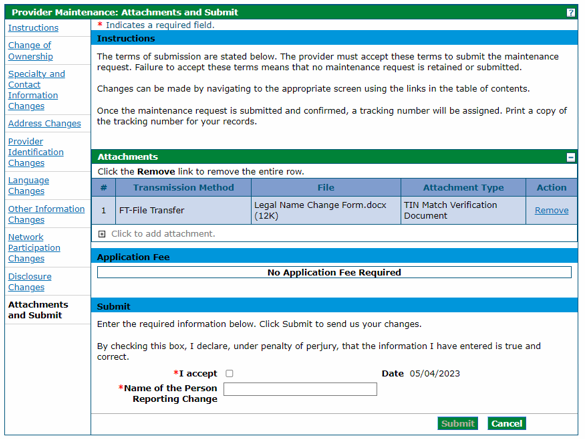Click 'Click to add attachment' text
Screen dimensions: 585x439
tap(163, 234)
